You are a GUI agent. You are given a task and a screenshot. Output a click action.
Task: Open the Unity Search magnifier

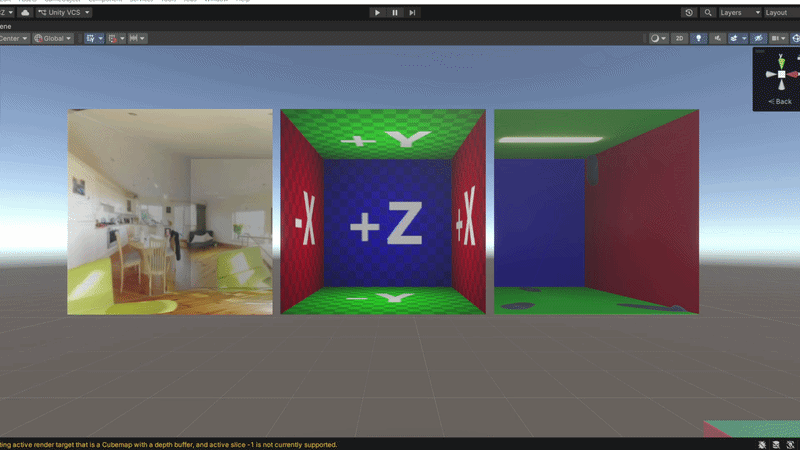click(x=708, y=12)
